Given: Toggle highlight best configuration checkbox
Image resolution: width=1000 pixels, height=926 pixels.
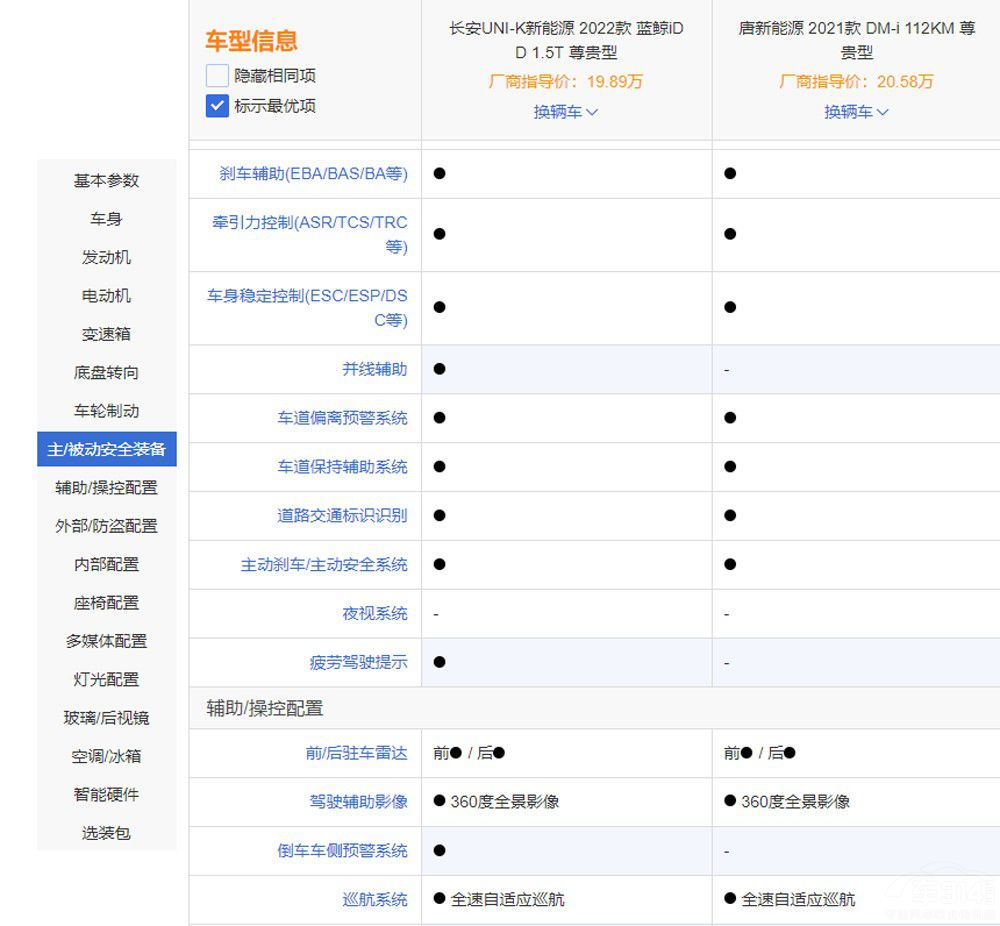Looking at the screenshot, I should [216, 106].
